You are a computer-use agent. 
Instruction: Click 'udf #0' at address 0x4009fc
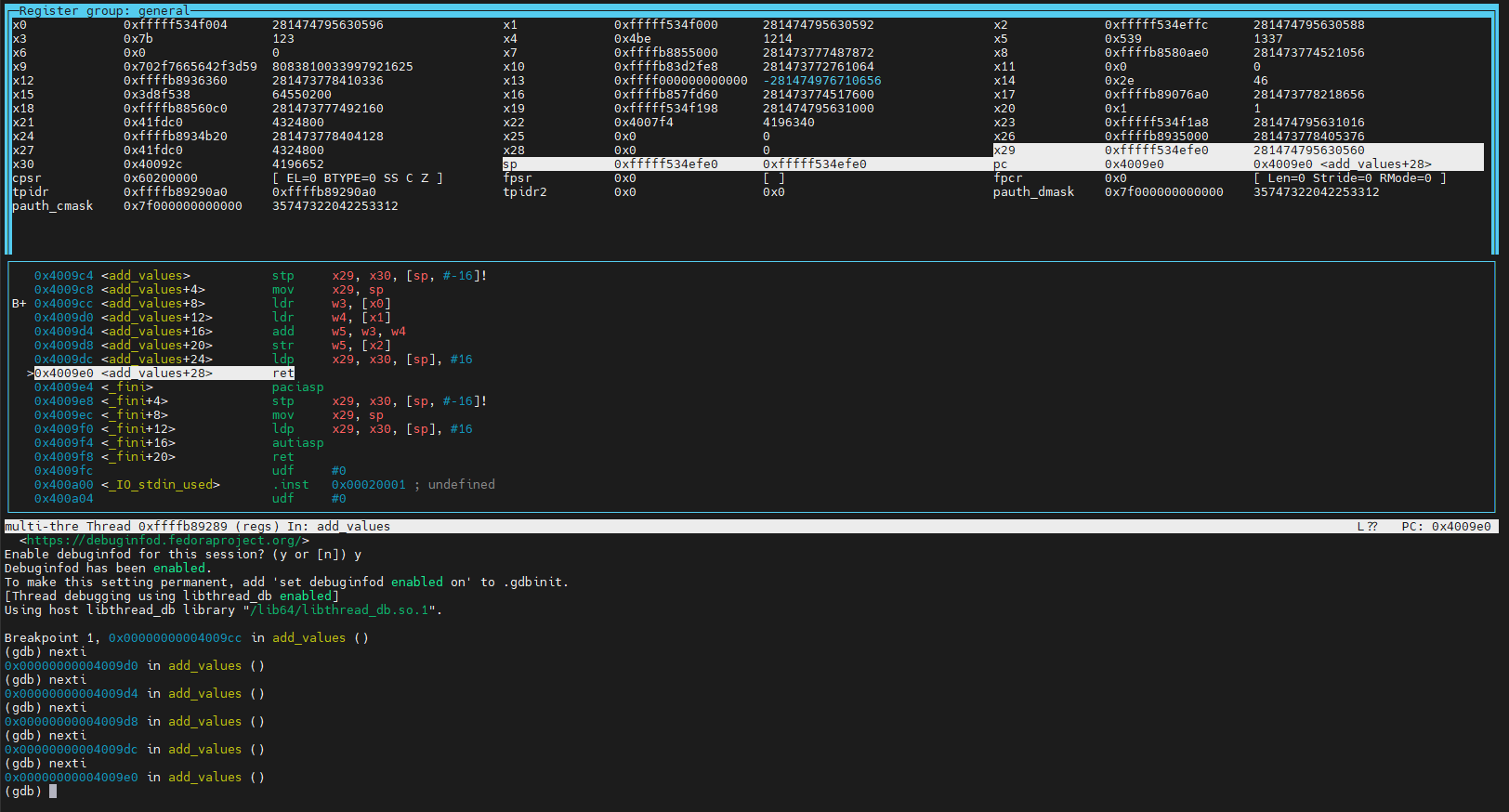click(x=308, y=471)
